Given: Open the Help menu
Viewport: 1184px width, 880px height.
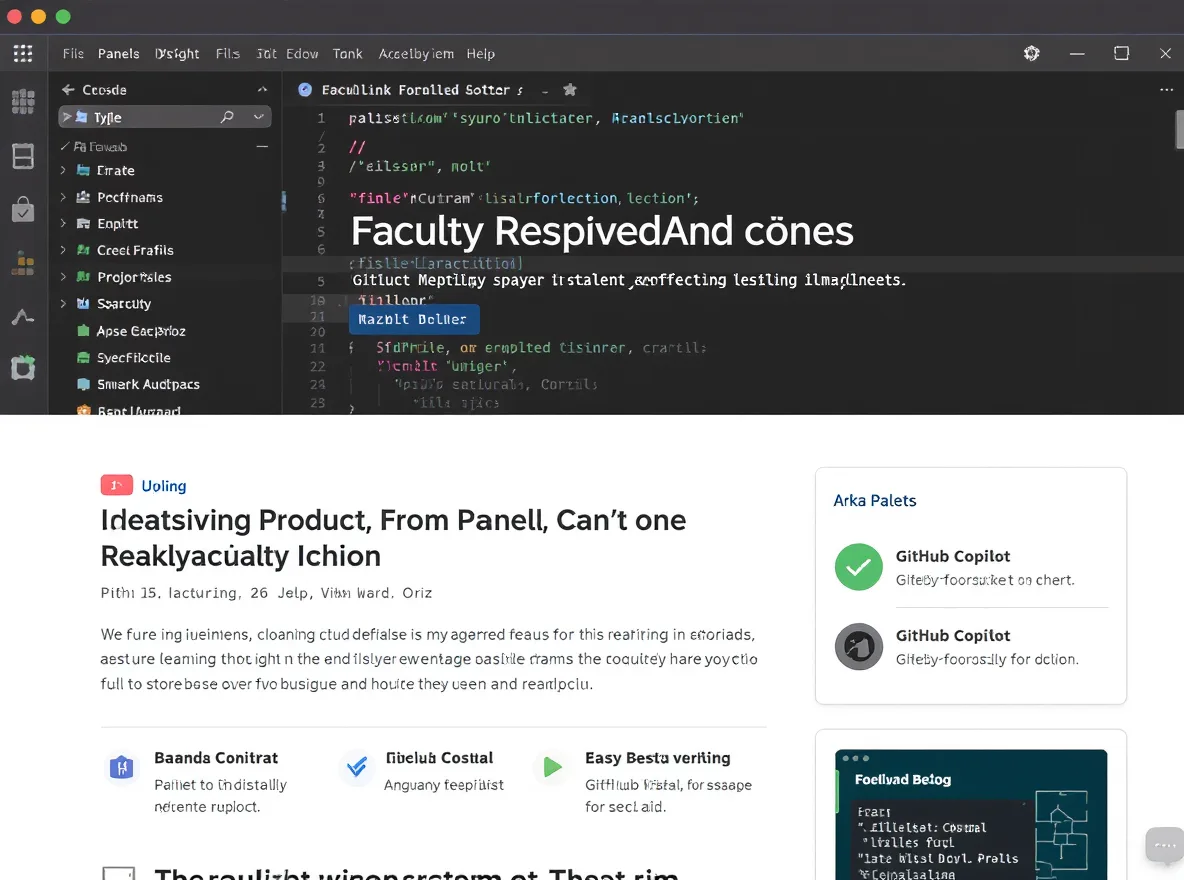Looking at the screenshot, I should (480, 54).
